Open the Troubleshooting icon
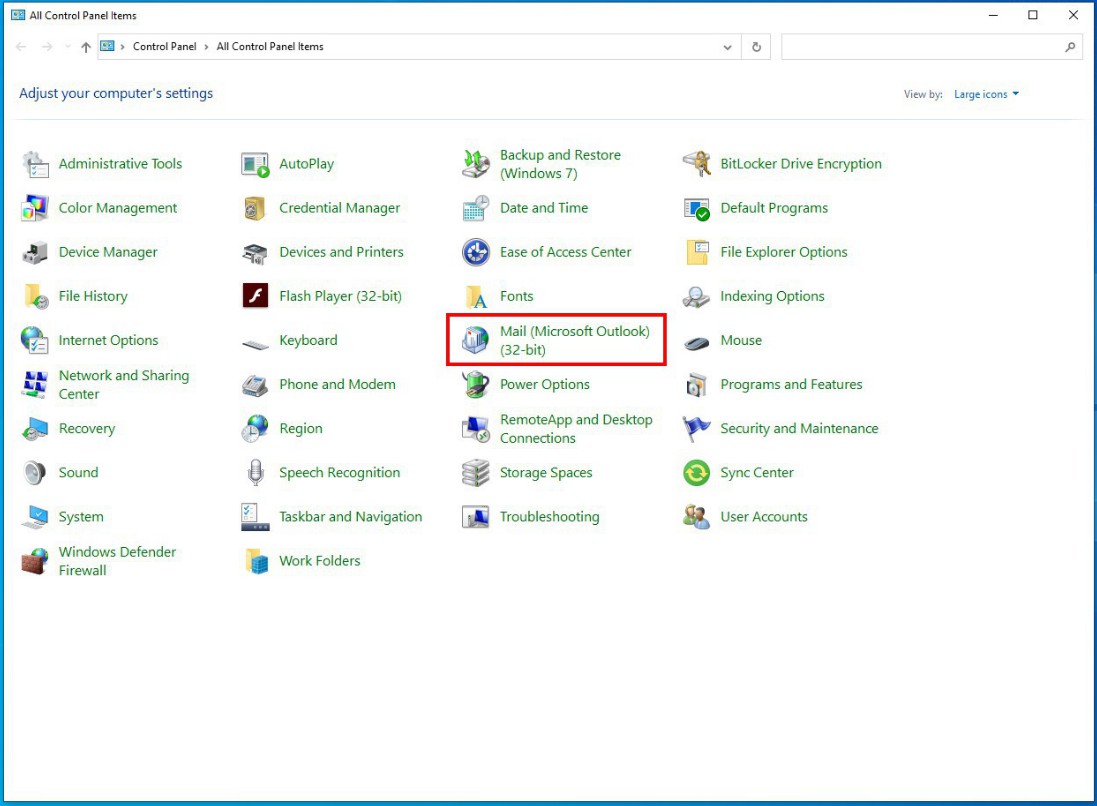This screenshot has width=1097, height=806. tap(476, 517)
